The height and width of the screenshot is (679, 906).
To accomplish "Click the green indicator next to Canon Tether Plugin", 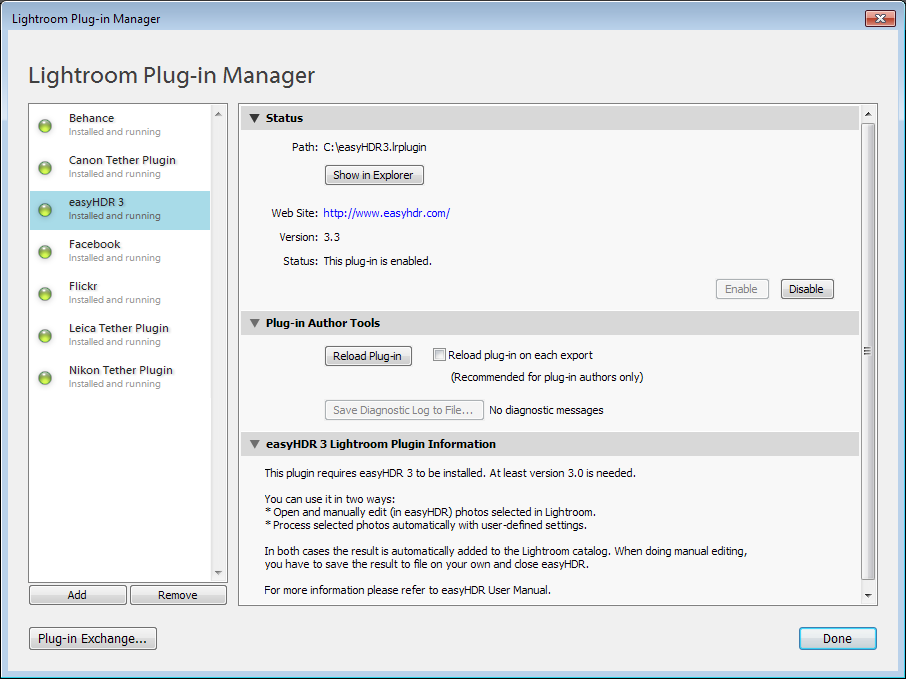I will pos(45,168).
